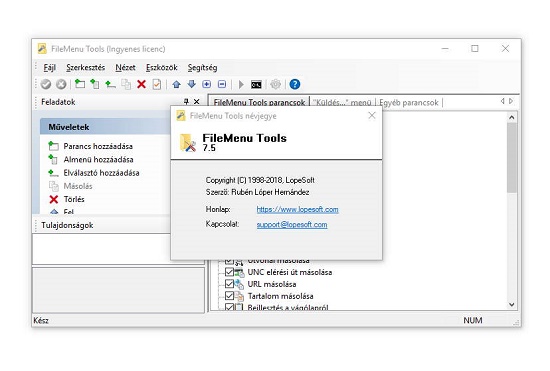Click the left tab-scroll arrow
Viewport: 550px width, 371px height.
[502, 101]
